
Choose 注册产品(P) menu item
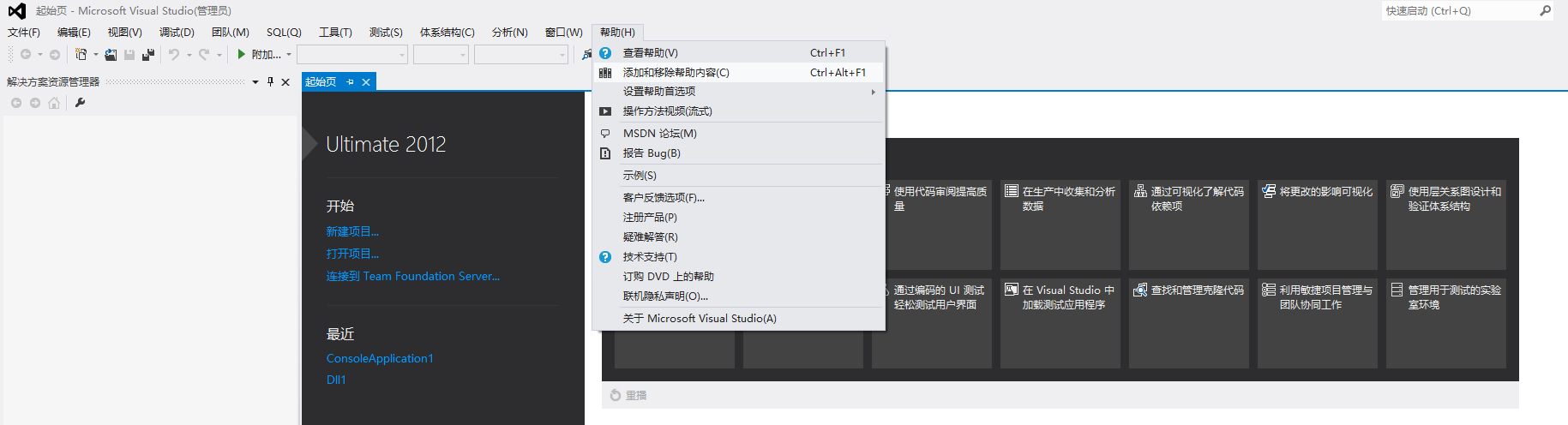(x=738, y=218)
